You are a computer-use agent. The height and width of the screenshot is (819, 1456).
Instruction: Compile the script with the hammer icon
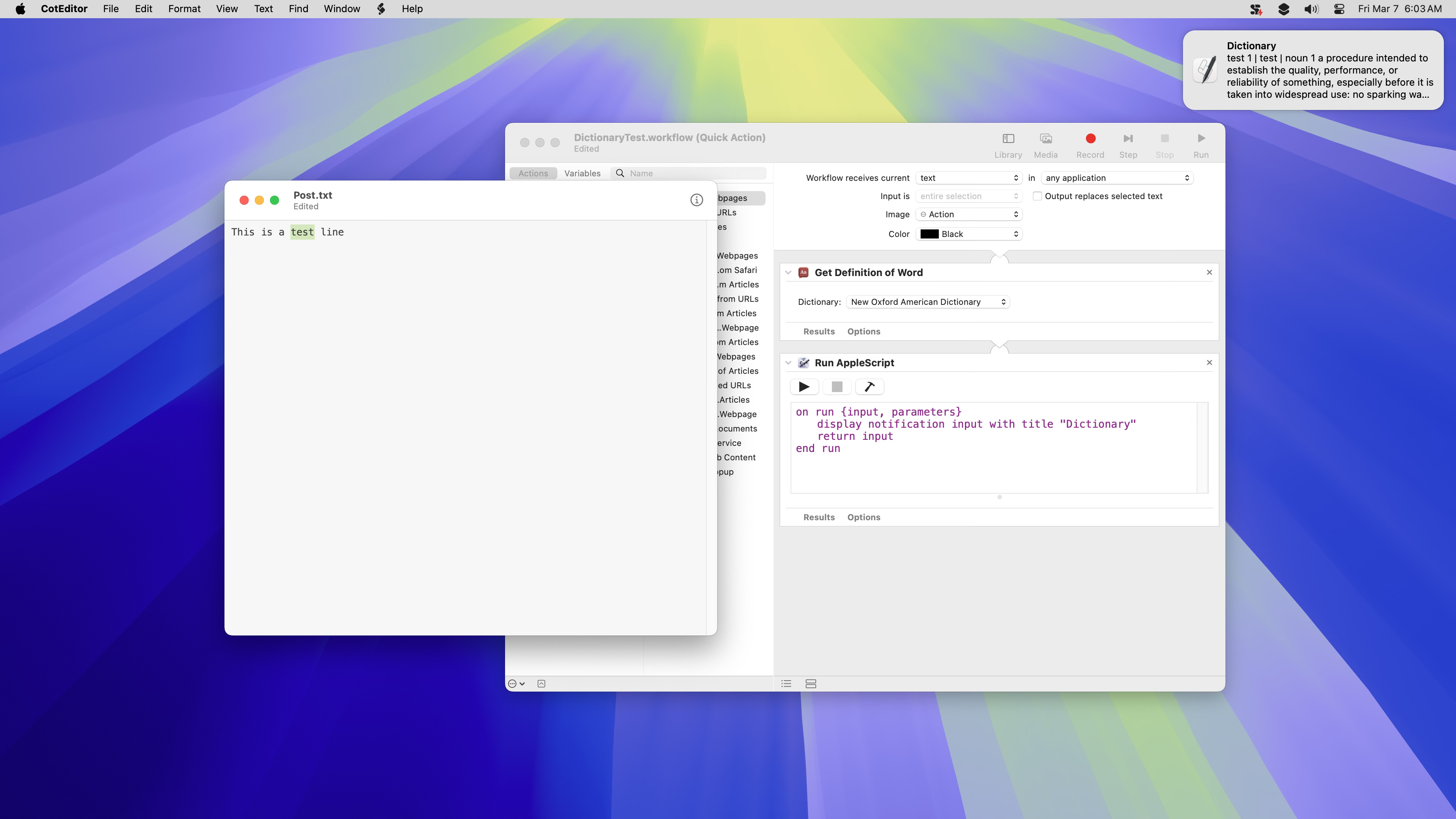pos(870,387)
